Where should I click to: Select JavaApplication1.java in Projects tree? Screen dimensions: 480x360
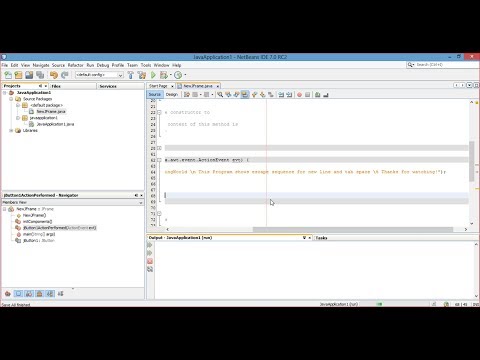click(x=55, y=124)
